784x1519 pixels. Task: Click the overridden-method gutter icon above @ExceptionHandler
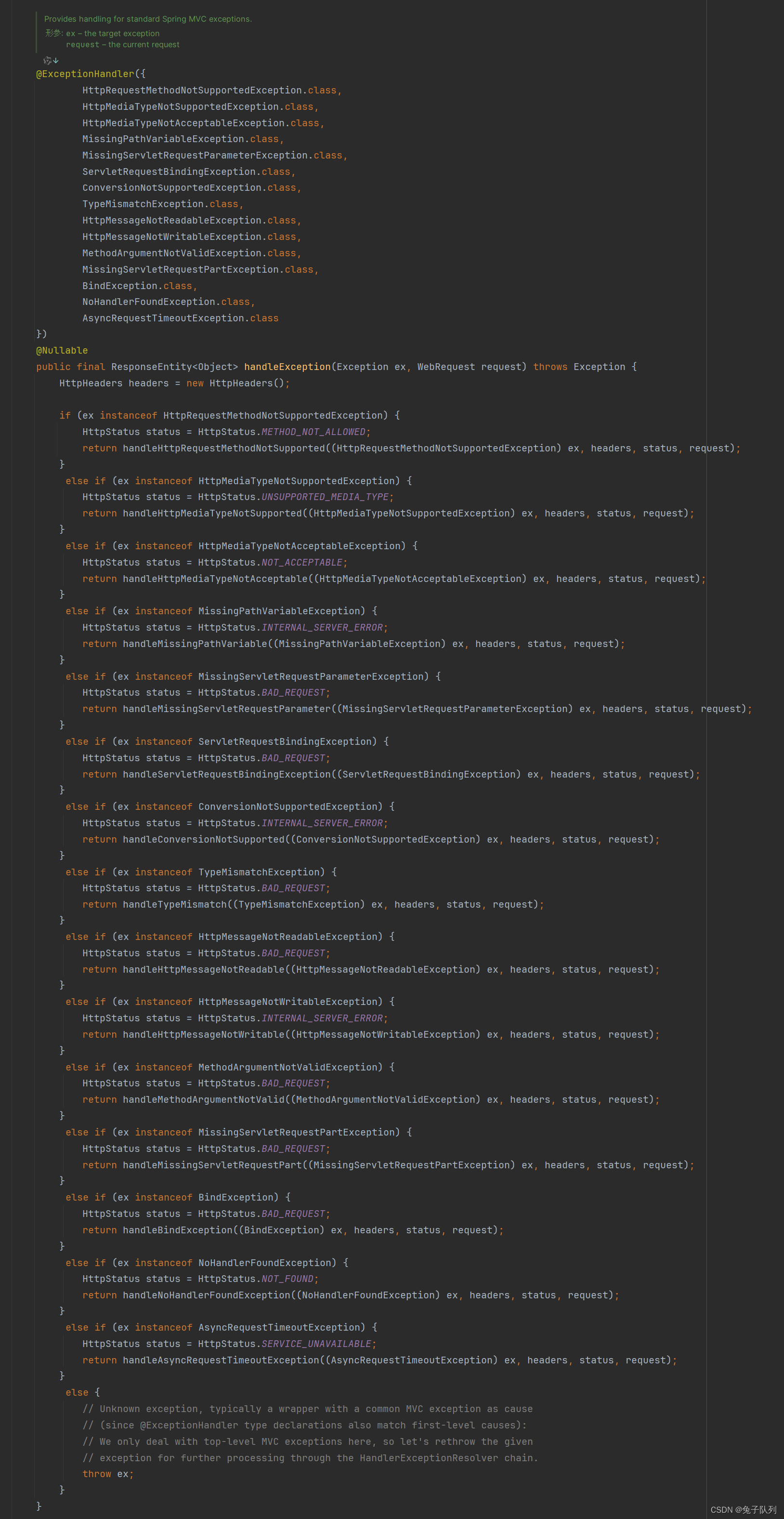47,60
